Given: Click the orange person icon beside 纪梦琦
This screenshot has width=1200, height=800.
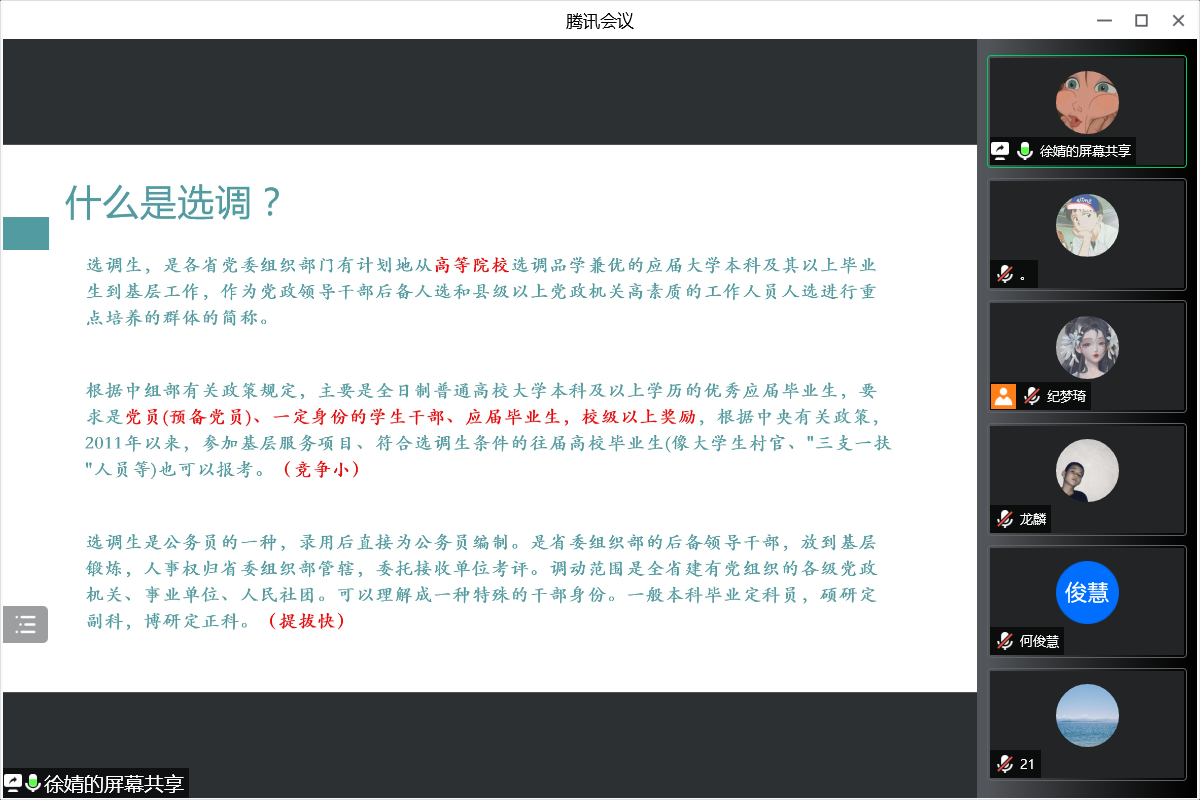Looking at the screenshot, I should click(1003, 396).
